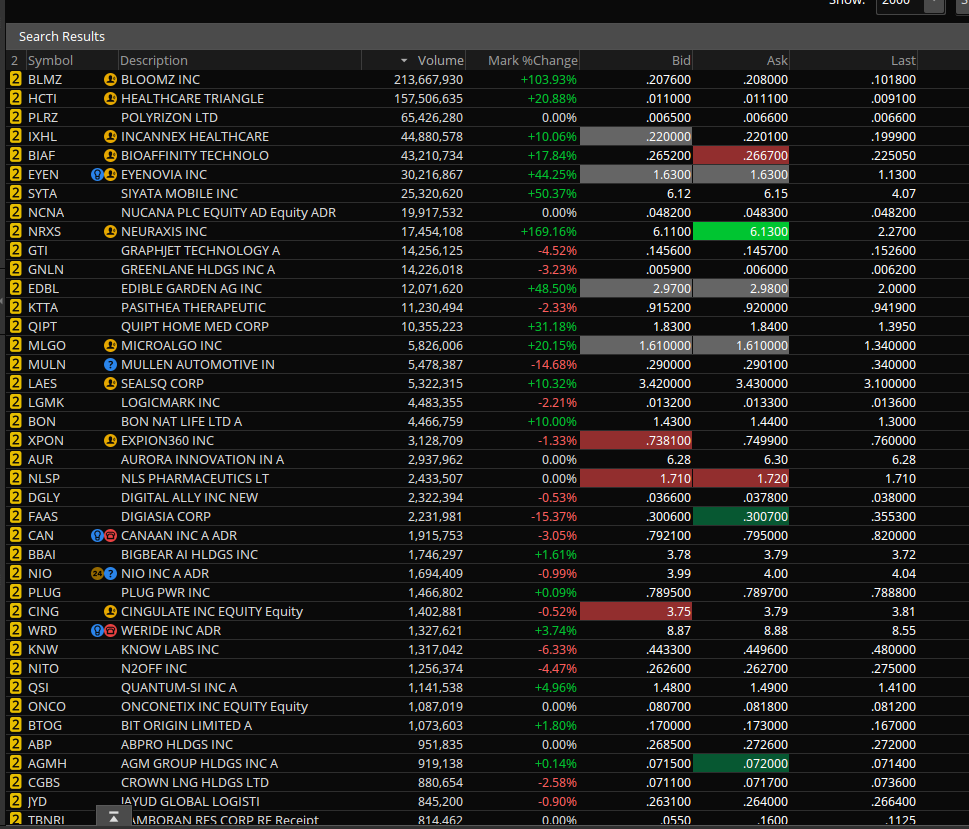Screen dimensions: 969x829
Task: Select the SYTA symbol cell
Action: coord(43,193)
